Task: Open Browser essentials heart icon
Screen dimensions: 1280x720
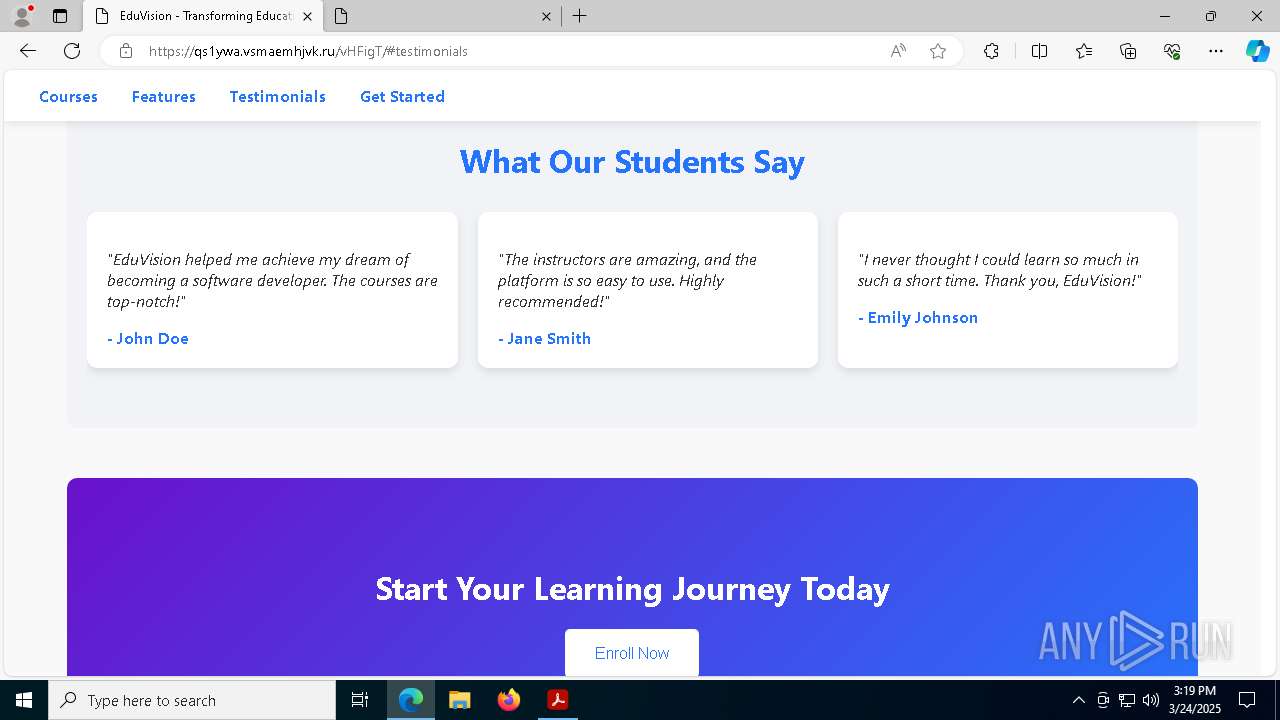Action: click(x=1172, y=51)
